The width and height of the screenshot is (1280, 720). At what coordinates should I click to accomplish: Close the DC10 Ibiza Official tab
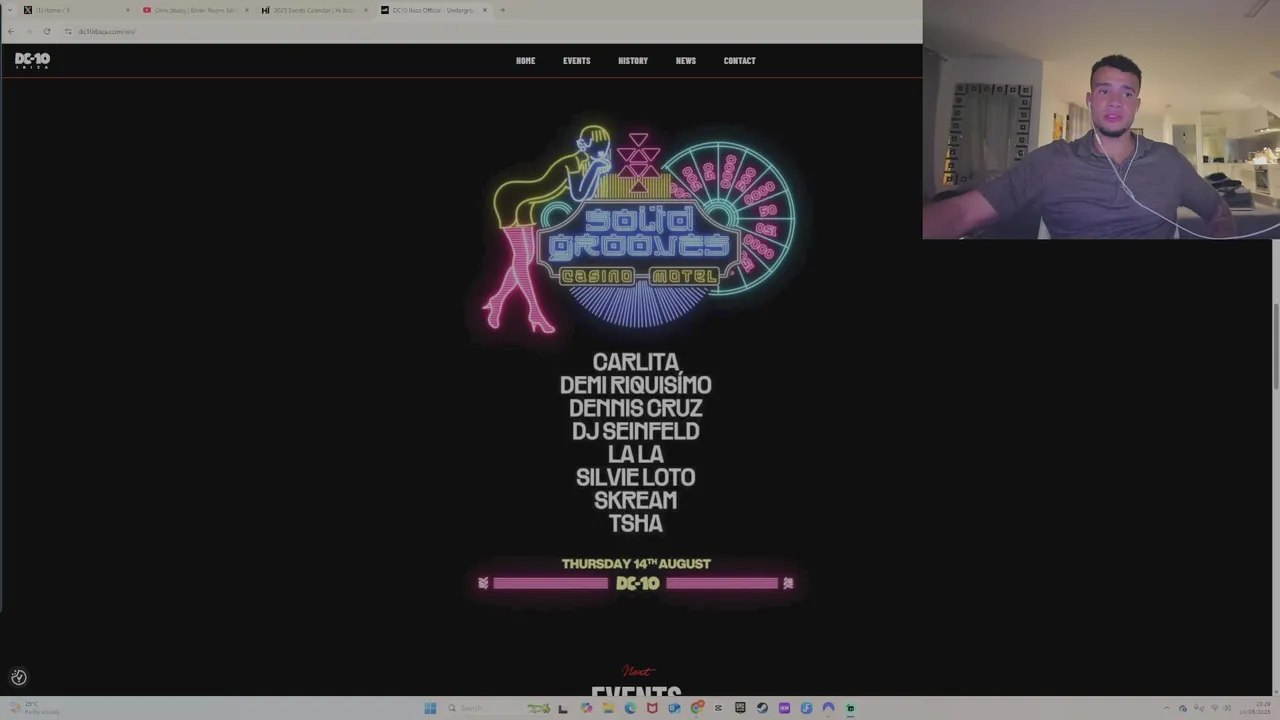[485, 10]
